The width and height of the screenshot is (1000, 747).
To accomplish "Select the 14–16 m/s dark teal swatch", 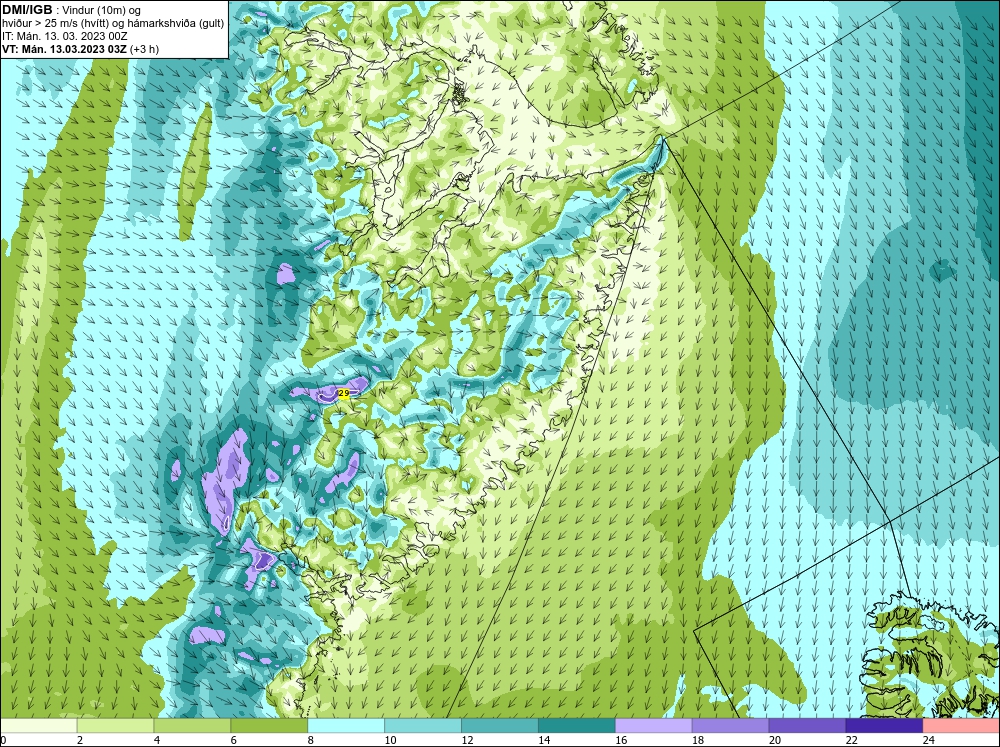I will [x=577, y=726].
